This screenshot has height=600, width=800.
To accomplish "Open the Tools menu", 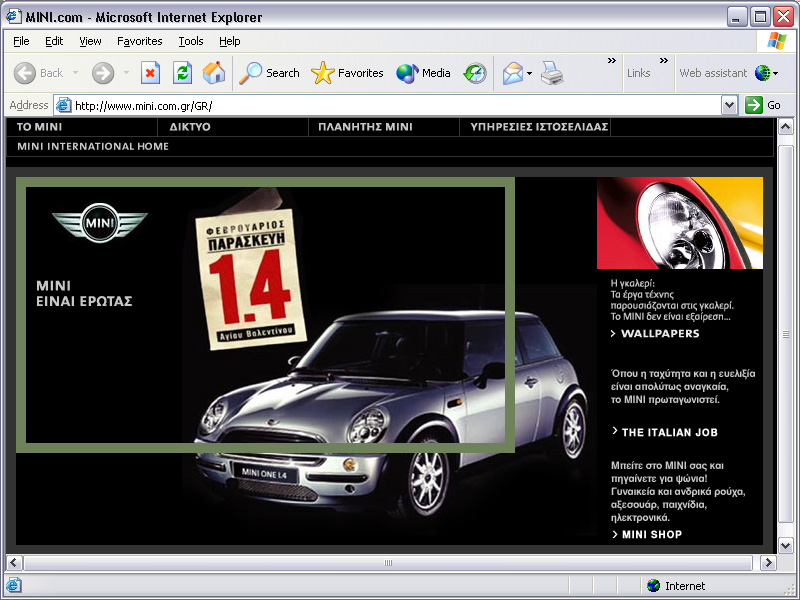I will [191, 41].
